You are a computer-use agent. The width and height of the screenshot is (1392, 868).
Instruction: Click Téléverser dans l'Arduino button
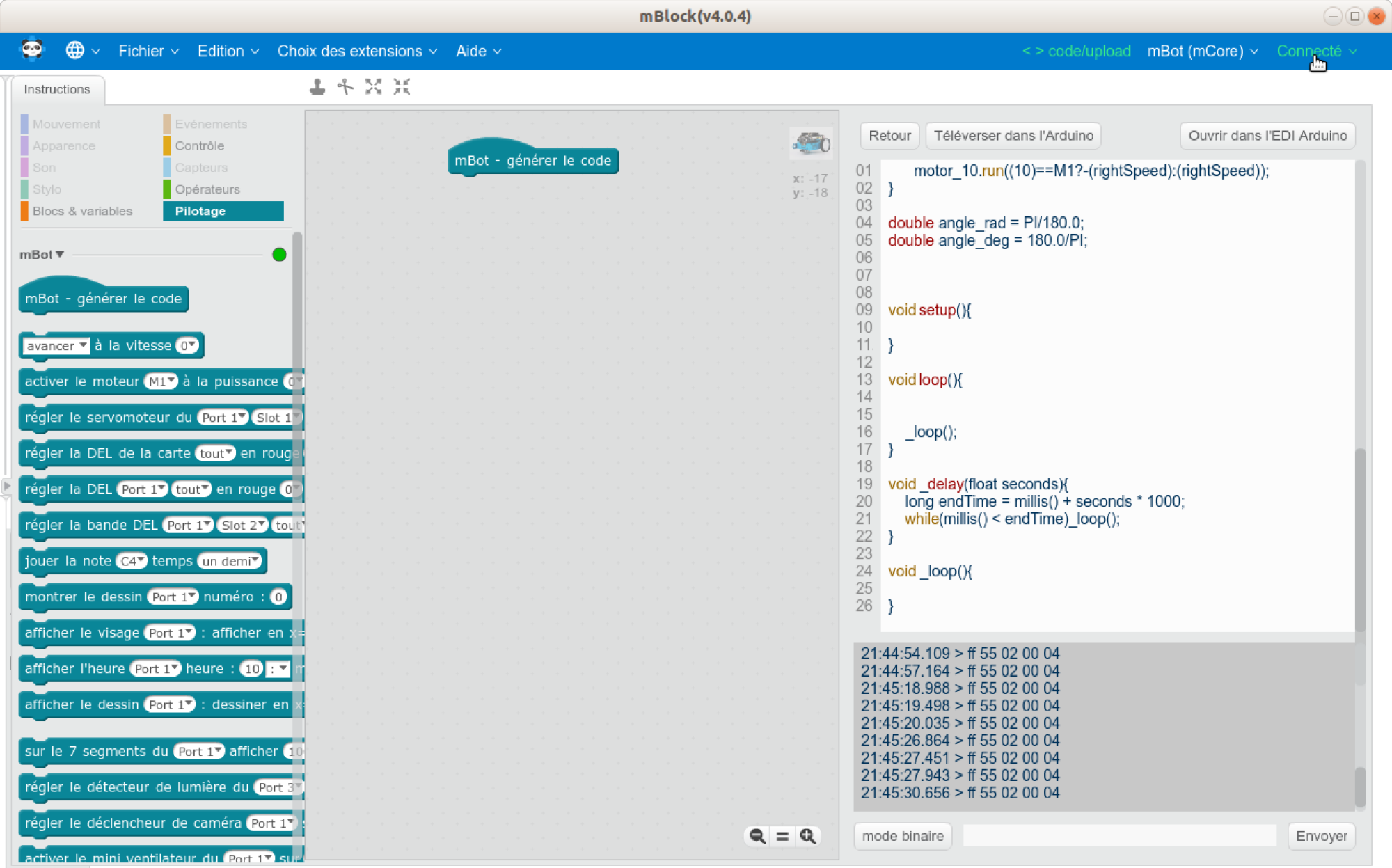[x=1013, y=136]
